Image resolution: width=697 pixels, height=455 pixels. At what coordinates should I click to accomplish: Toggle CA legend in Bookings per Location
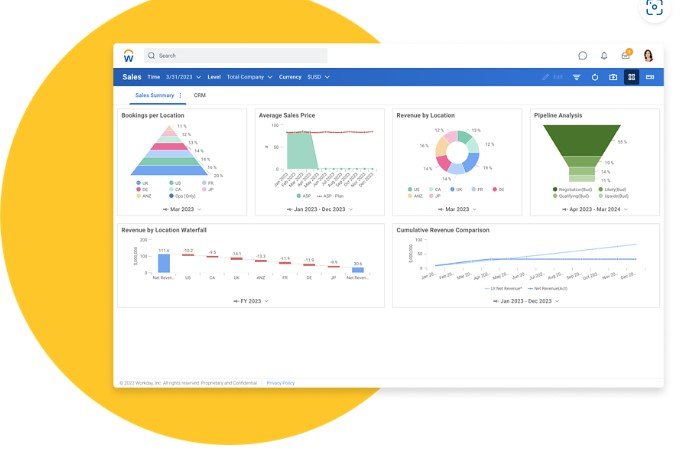[175, 189]
